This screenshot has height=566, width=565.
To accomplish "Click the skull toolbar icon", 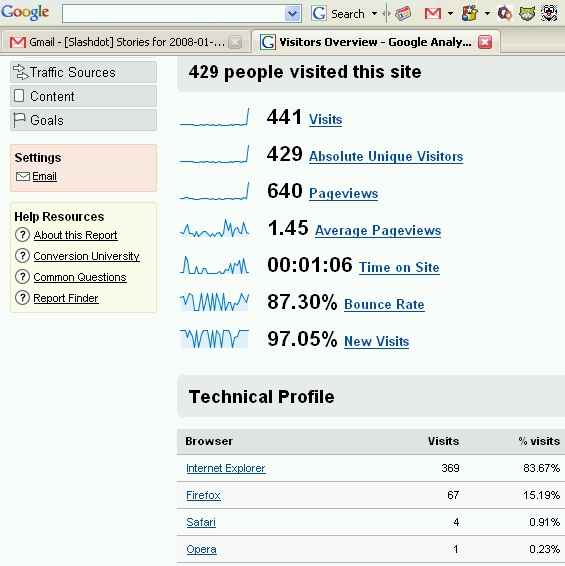I will (549, 14).
